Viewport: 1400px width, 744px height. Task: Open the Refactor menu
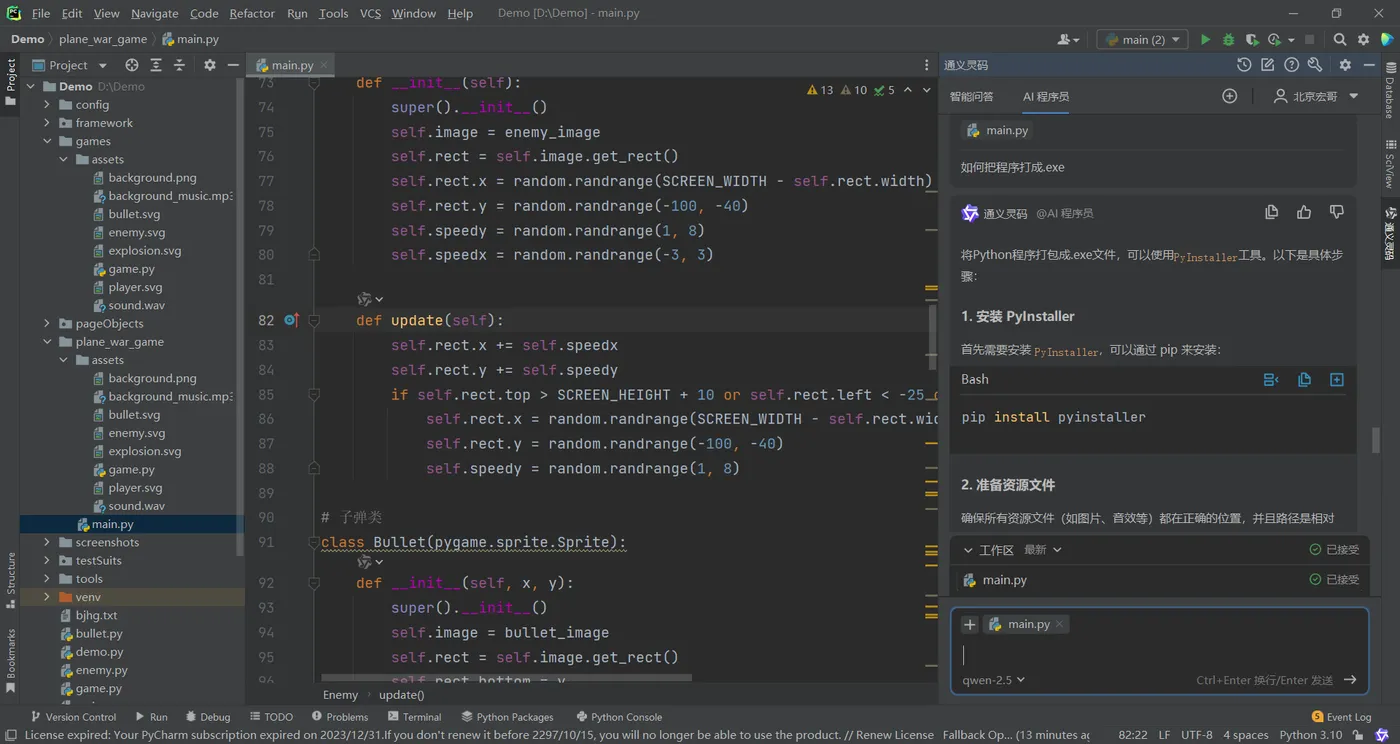point(252,13)
